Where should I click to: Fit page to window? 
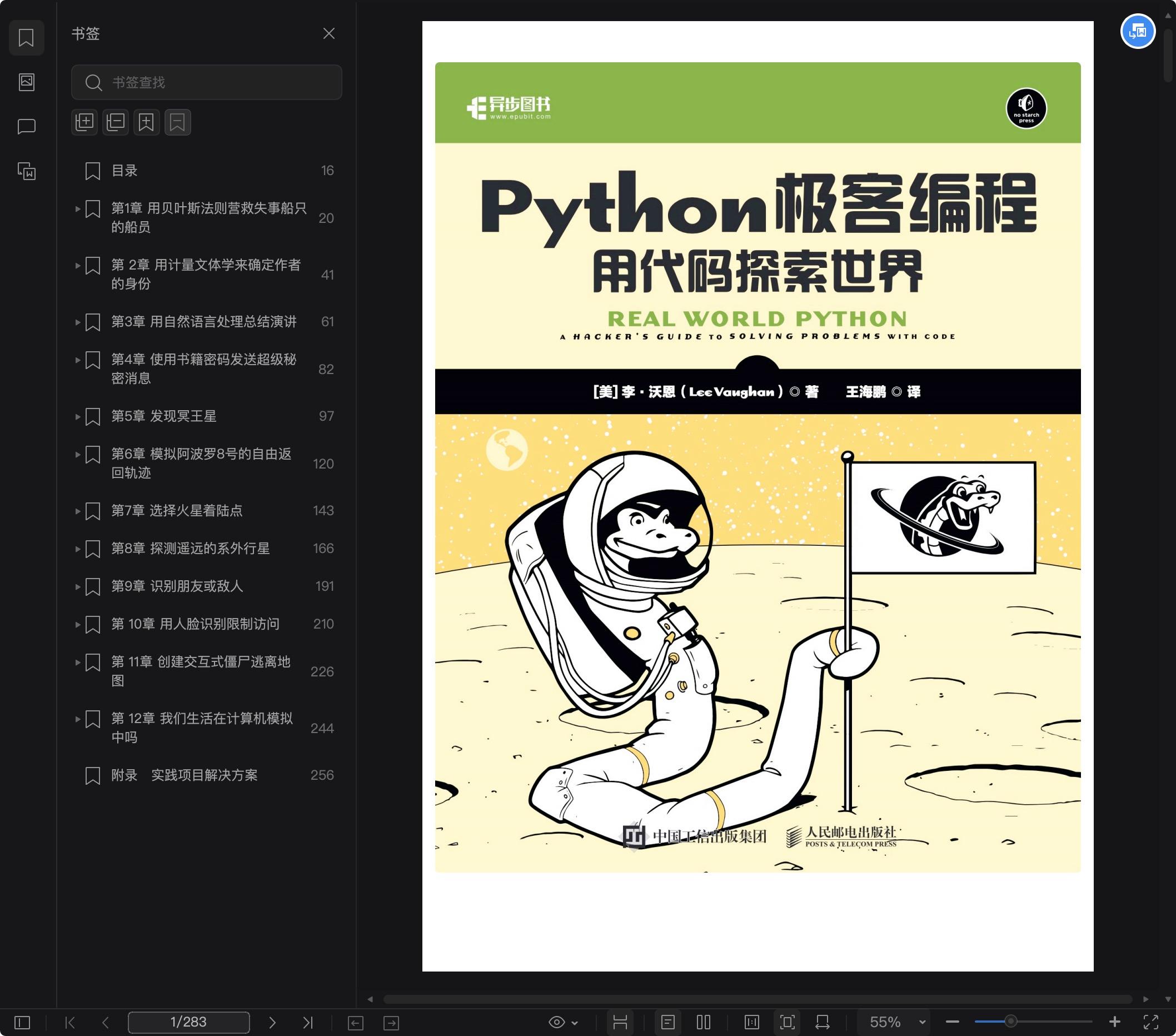pos(788,1022)
